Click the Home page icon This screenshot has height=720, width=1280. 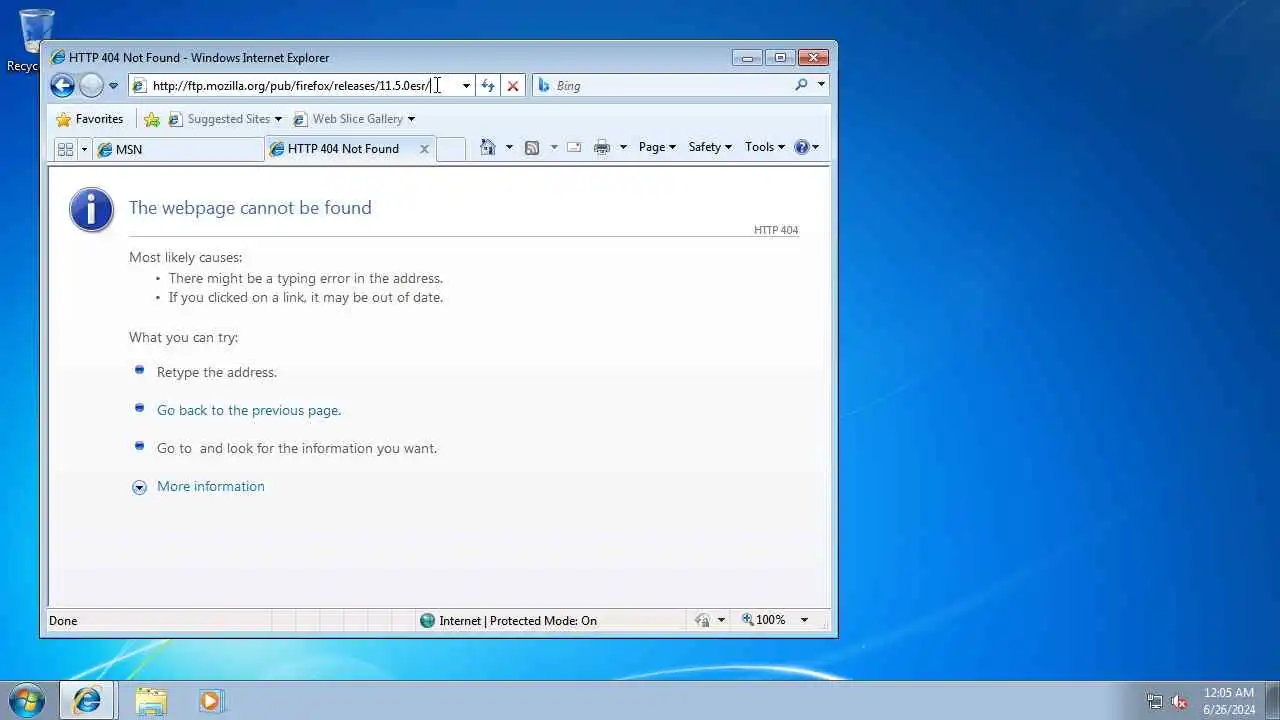[x=488, y=147]
